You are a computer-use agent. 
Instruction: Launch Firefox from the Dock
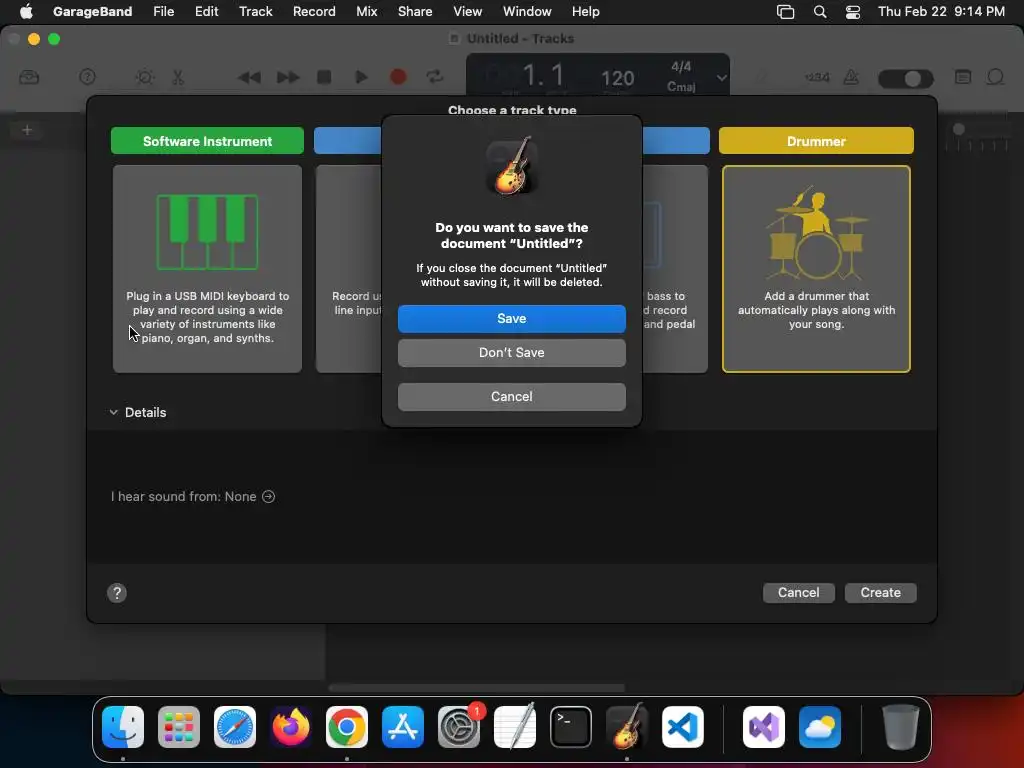(x=291, y=727)
